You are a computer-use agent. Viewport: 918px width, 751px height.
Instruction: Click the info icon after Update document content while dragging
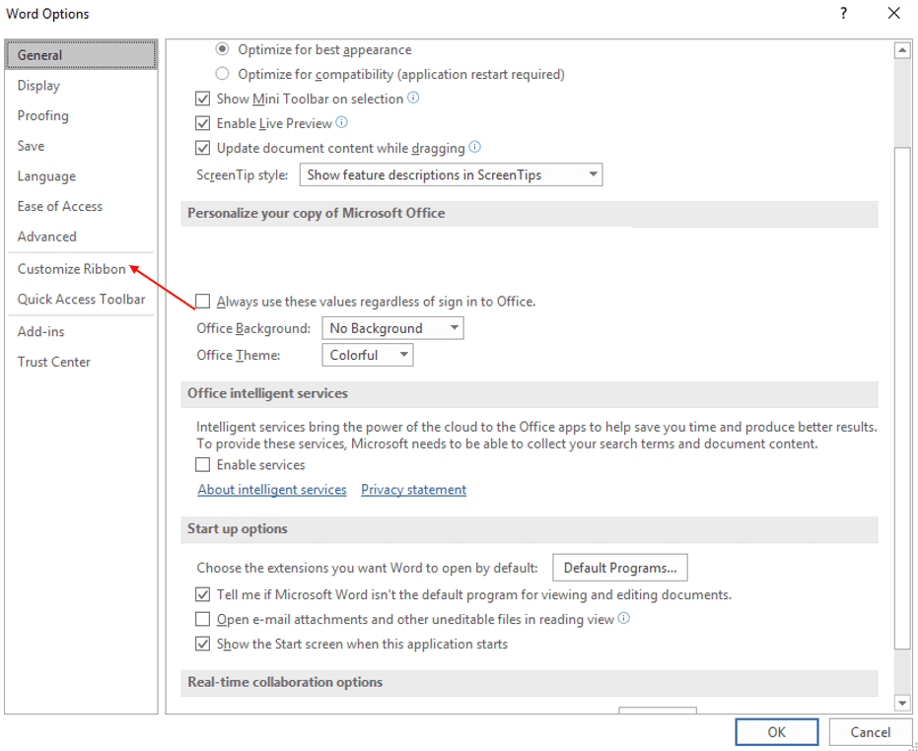475,147
